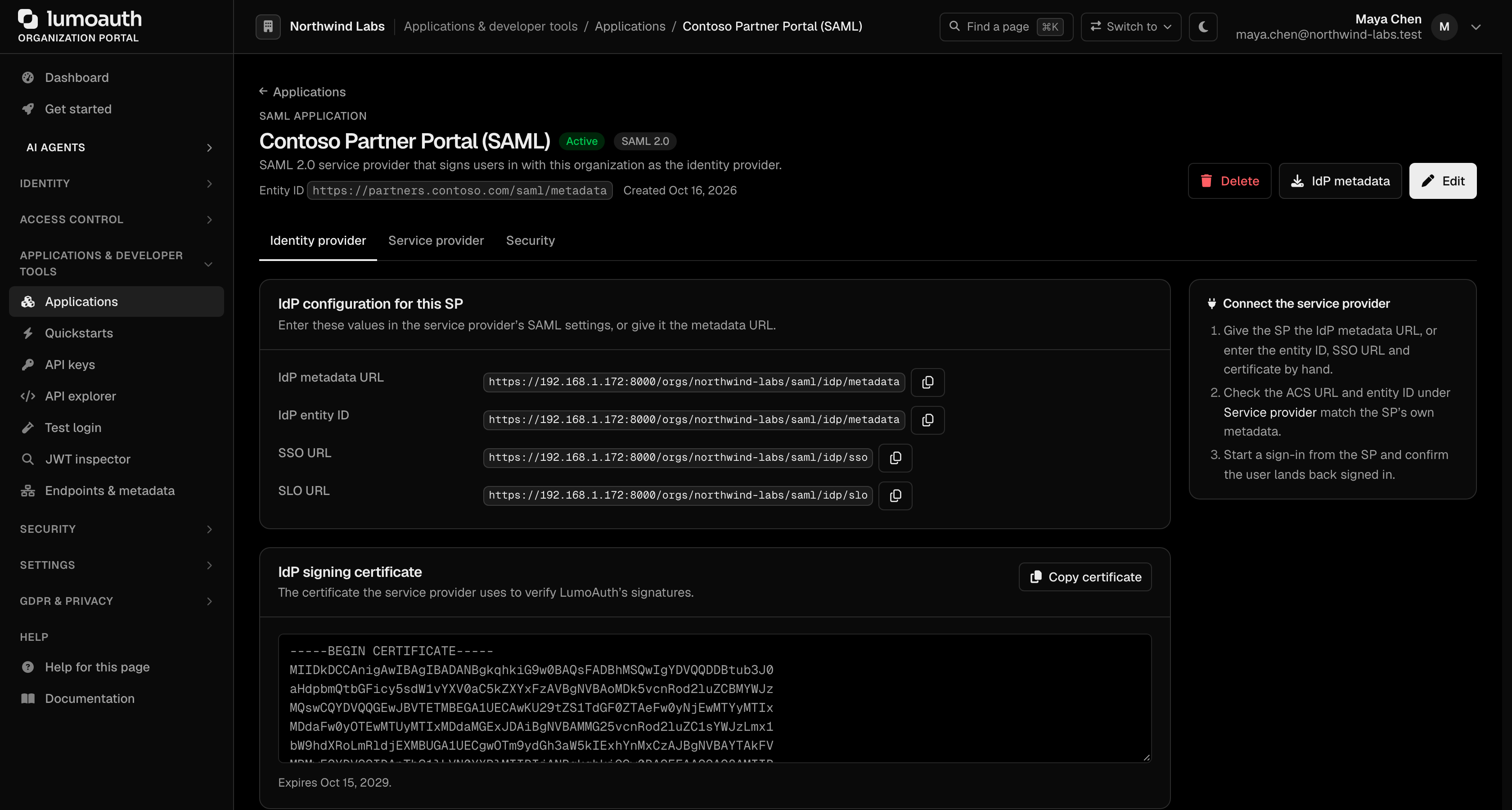Collapse Applications & Developer Tools section
This screenshot has height=810, width=1512.
click(116, 264)
